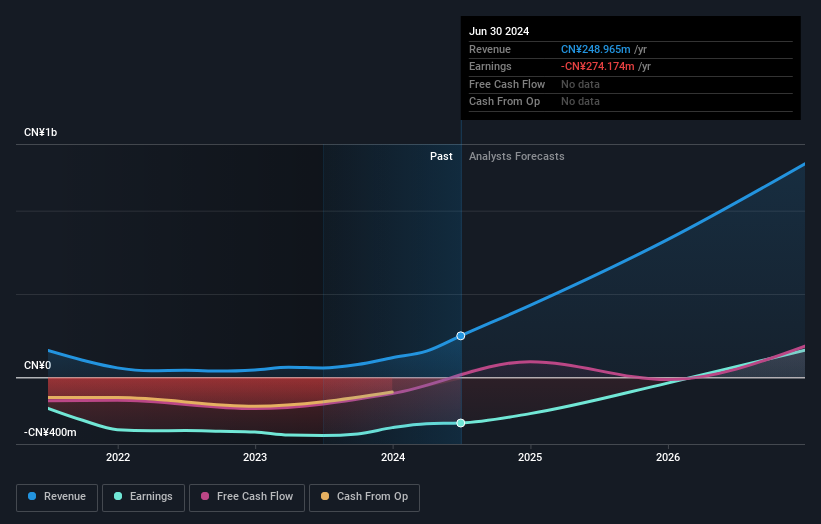Click the 2023 x-axis label
Screen dimensions: 821x524
(x=255, y=457)
